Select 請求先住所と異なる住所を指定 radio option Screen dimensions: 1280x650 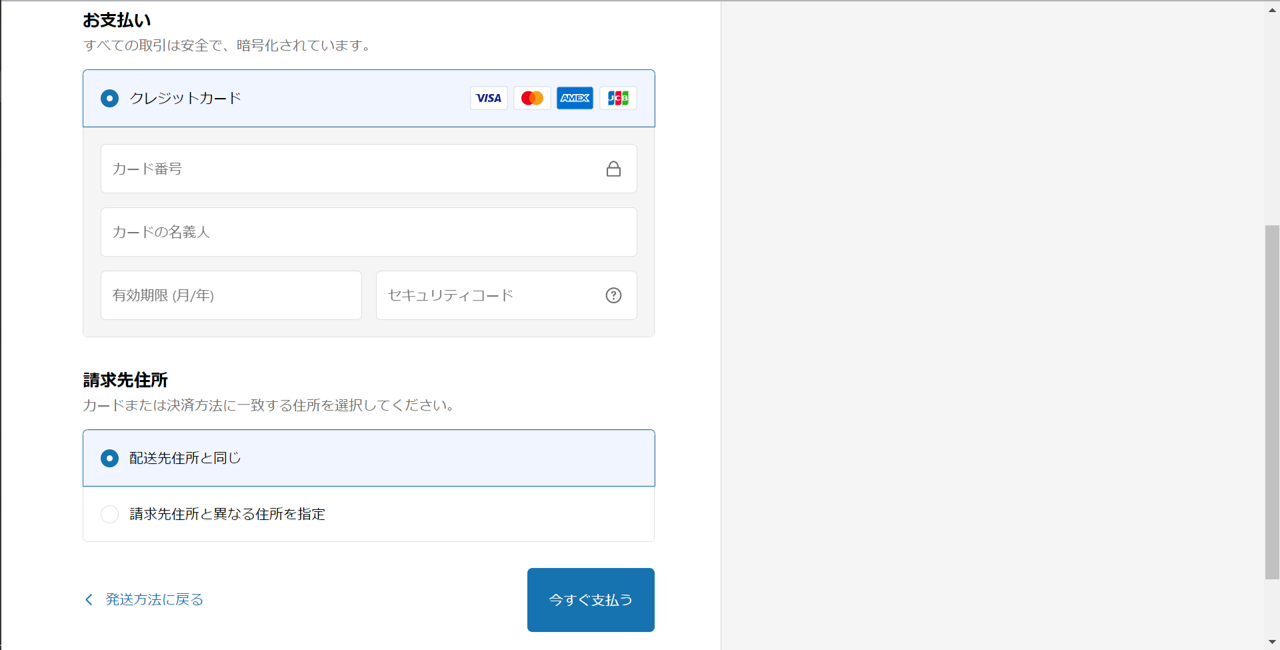coord(110,514)
